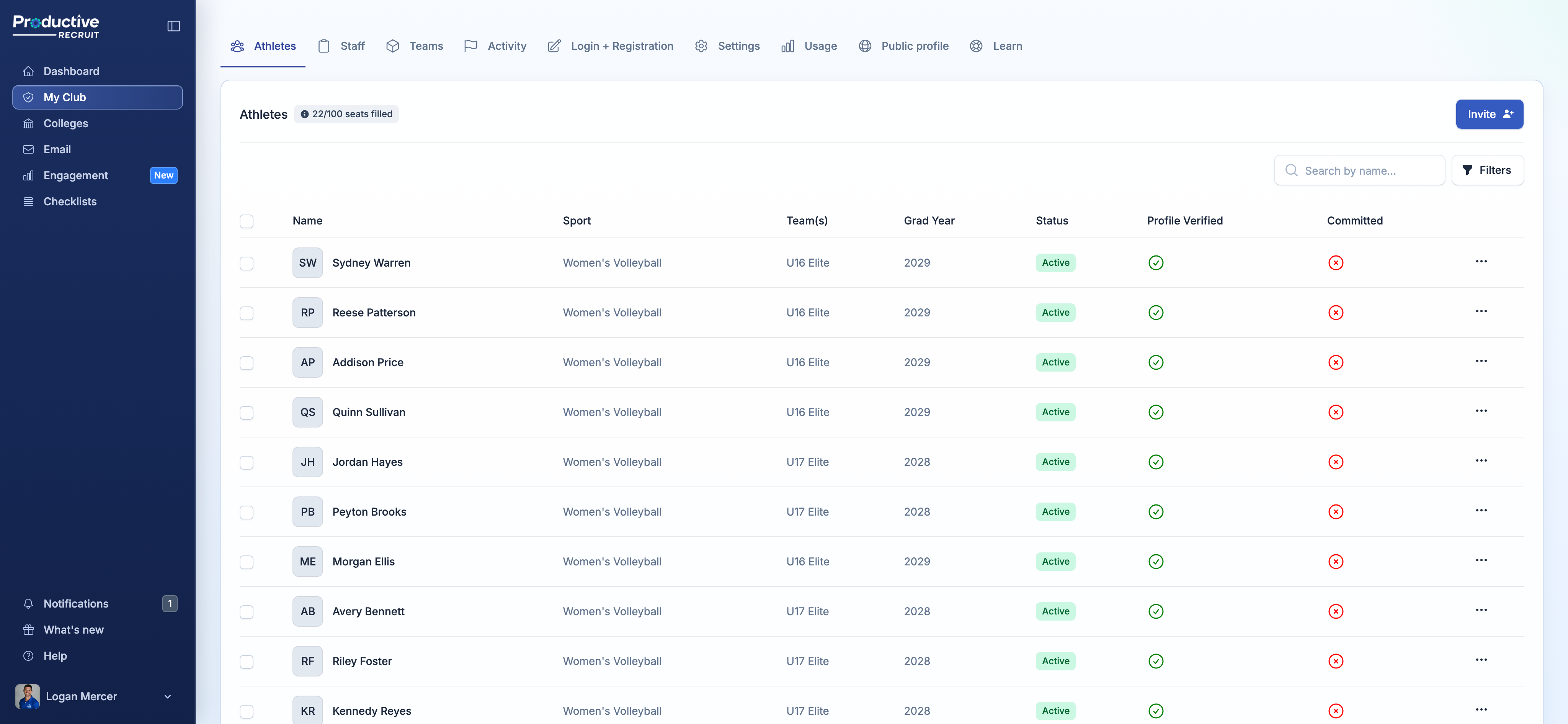Open the more actions menu for Avery Bennett
This screenshot has width=1568, height=724.
coord(1481,610)
